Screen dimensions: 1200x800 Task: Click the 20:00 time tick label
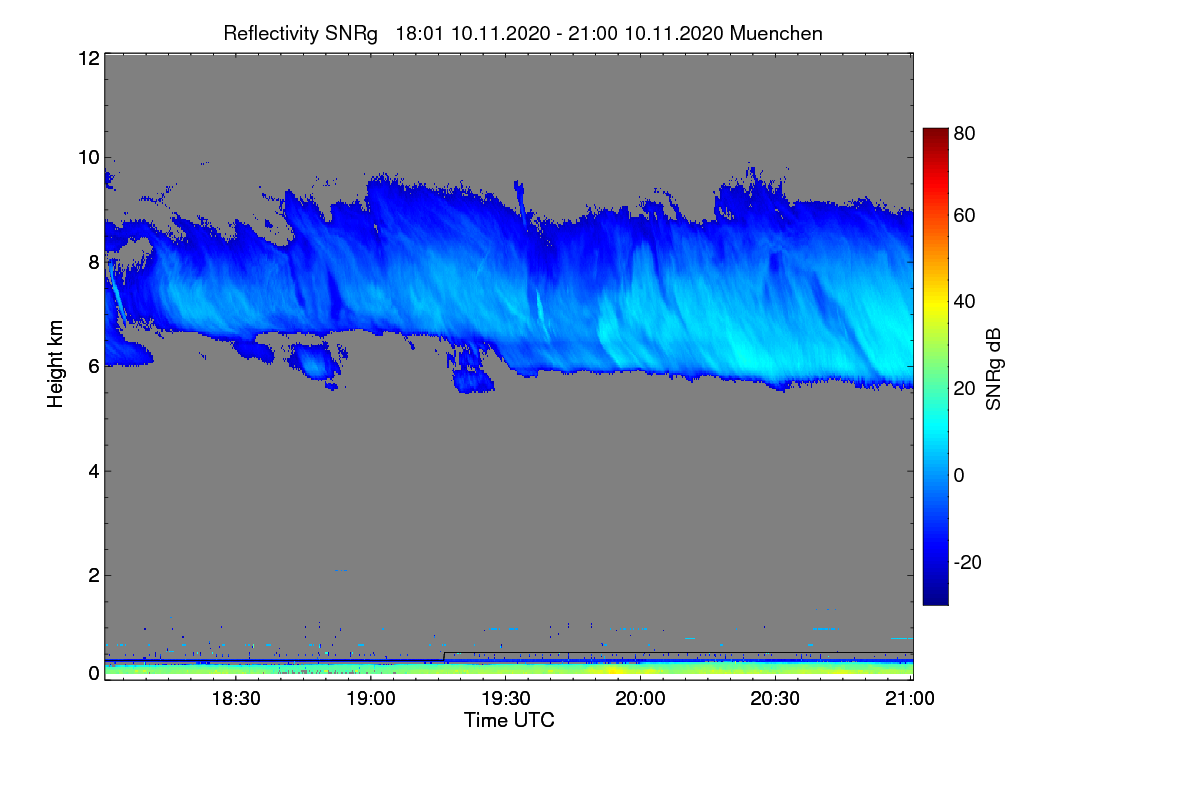[x=640, y=699]
